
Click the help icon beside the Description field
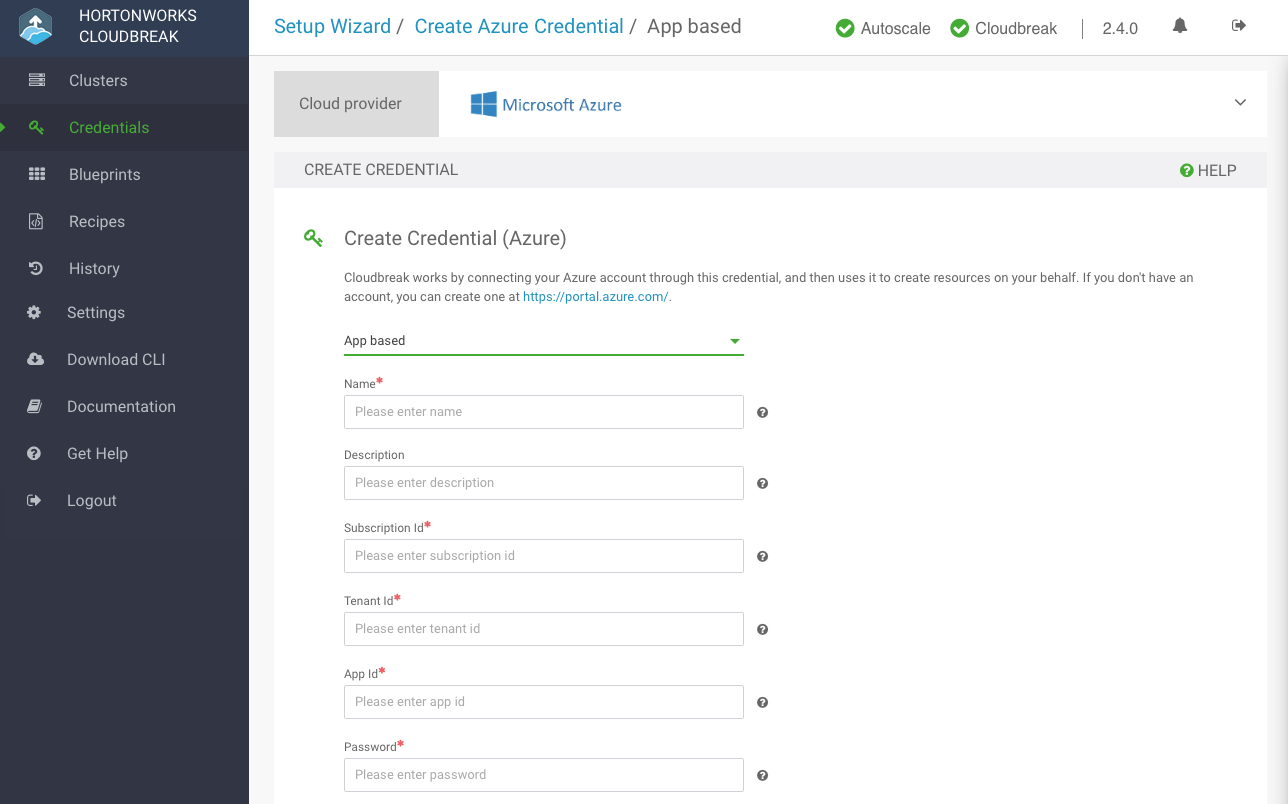[x=762, y=483]
